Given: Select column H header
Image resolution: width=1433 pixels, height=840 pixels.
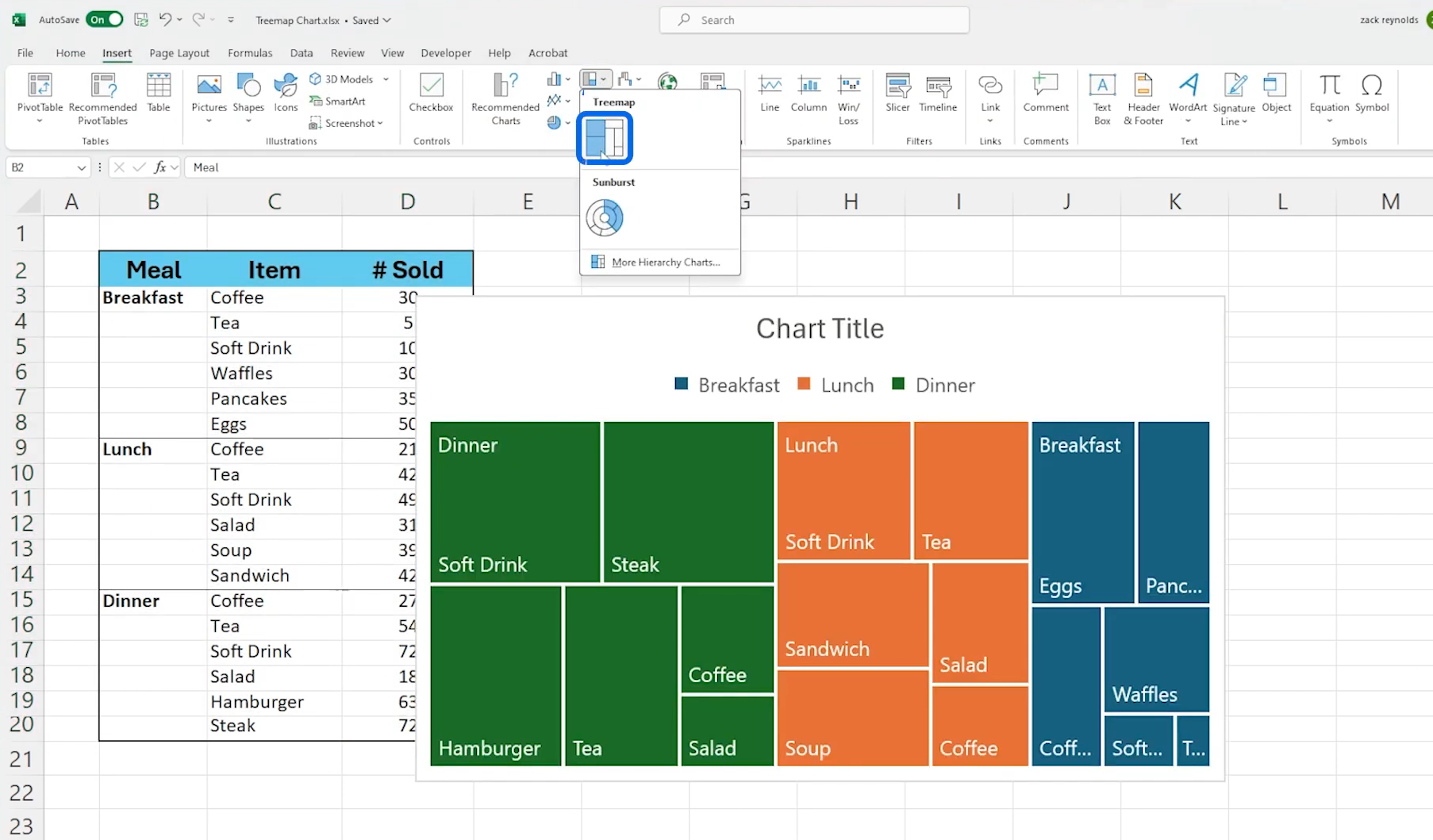Looking at the screenshot, I should coord(851,201).
